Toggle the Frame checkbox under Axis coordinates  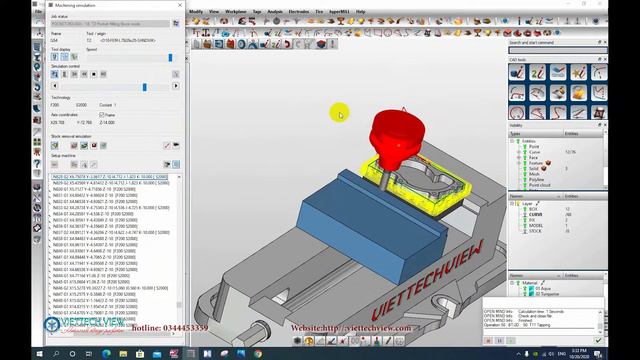tap(102, 115)
